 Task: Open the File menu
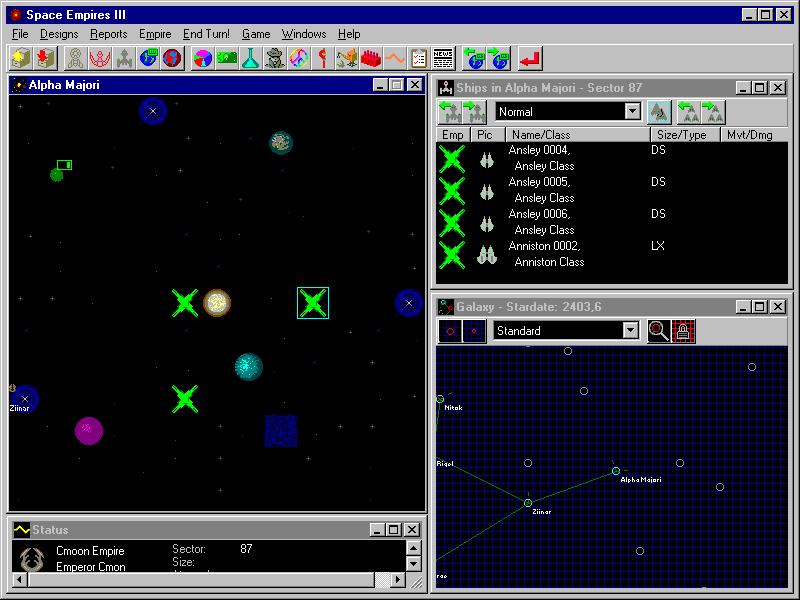tap(20, 34)
